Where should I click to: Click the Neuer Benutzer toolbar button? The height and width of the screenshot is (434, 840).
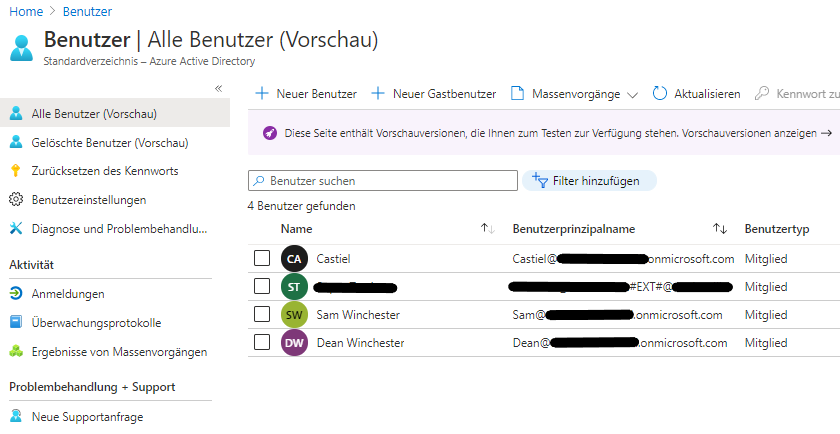(x=306, y=94)
